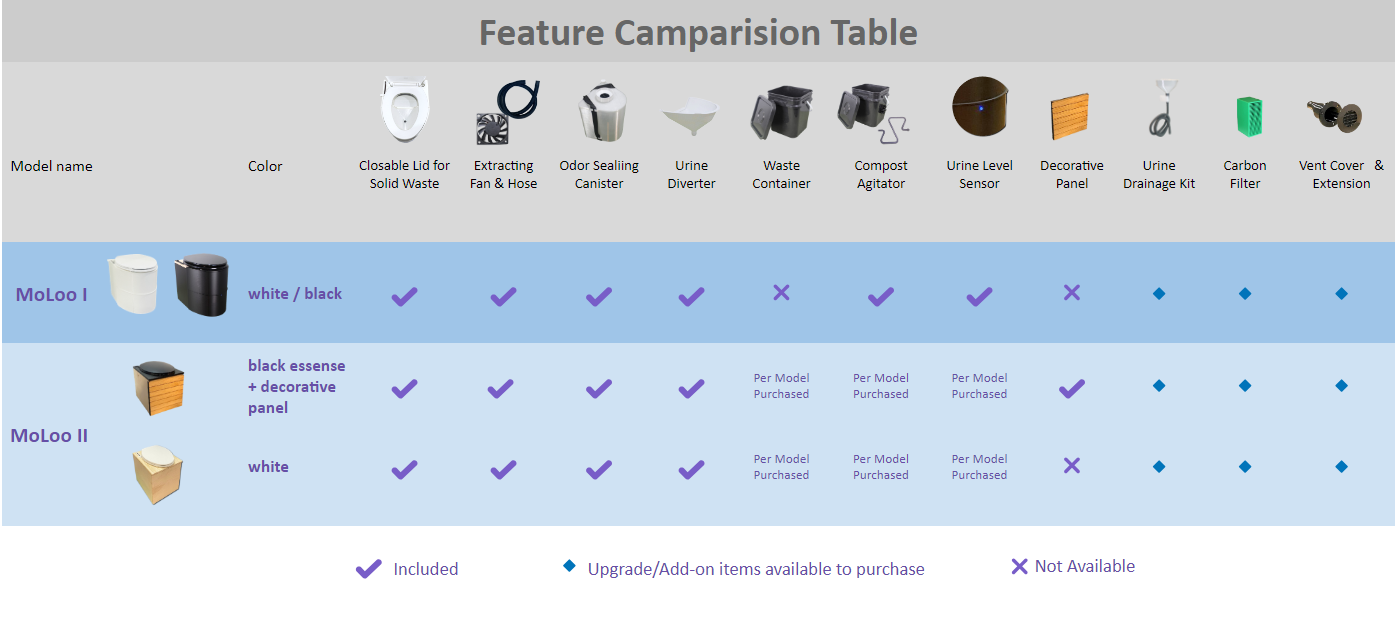Click the MoLoo I model name
The height and width of the screenshot is (618, 1395).
[51, 295]
